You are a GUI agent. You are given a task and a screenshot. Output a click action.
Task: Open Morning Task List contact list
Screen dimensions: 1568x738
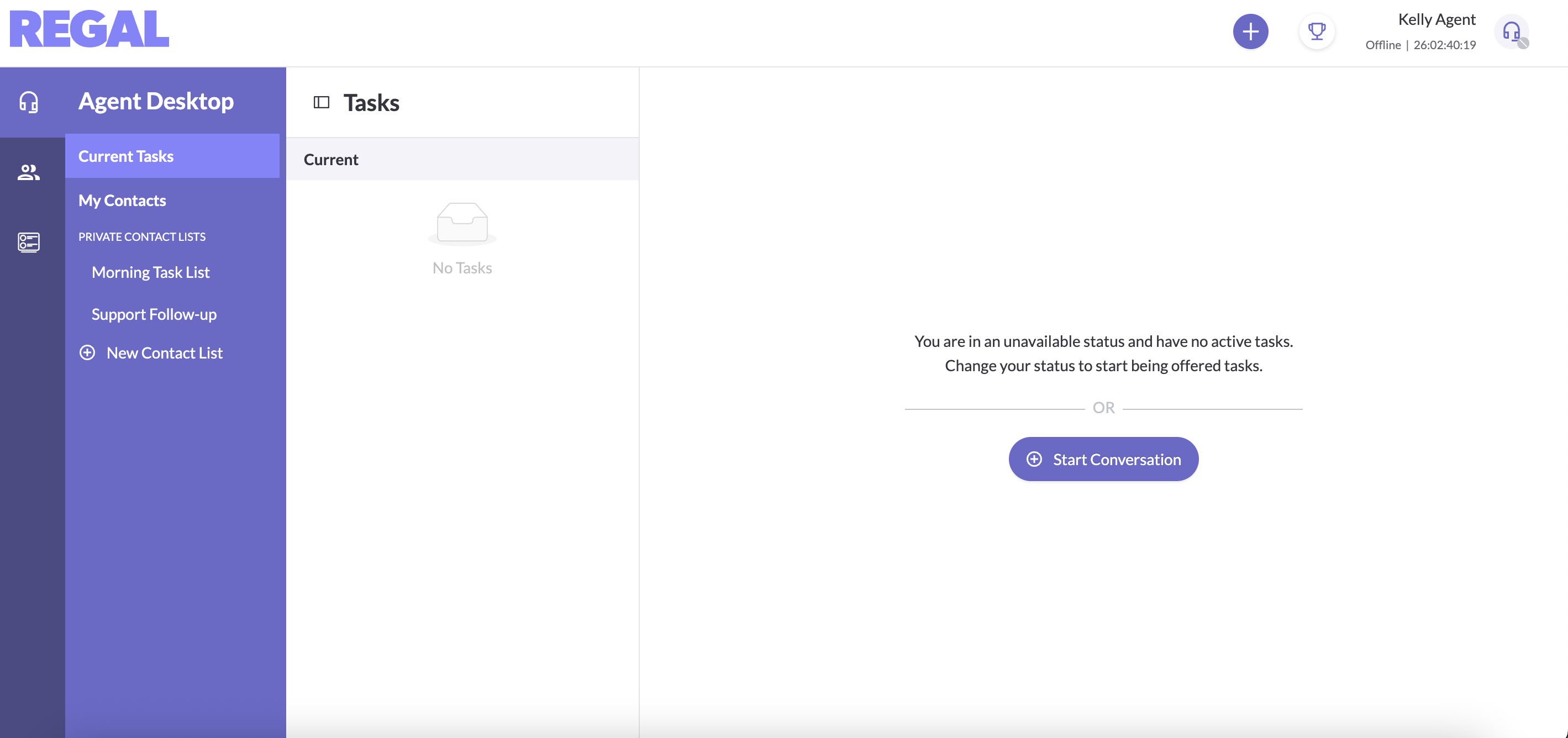coord(150,272)
